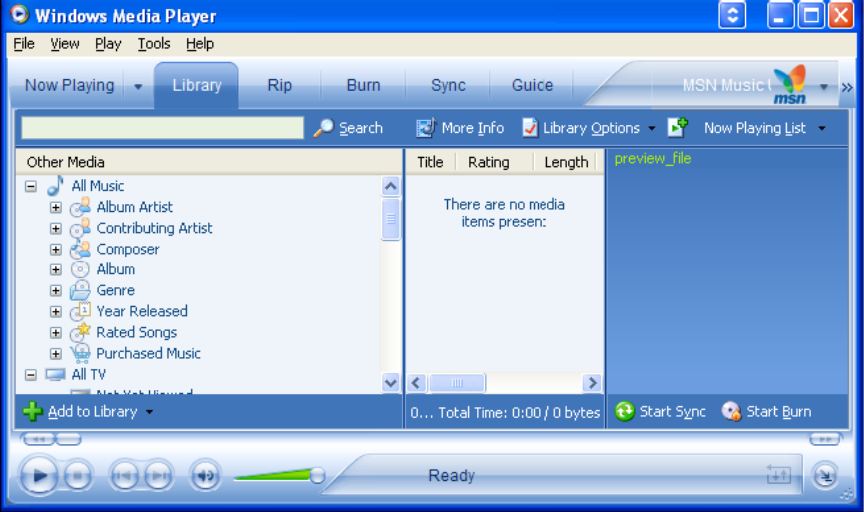864x512 pixels.
Task: Click Start Burn link text
Action: 779,412
